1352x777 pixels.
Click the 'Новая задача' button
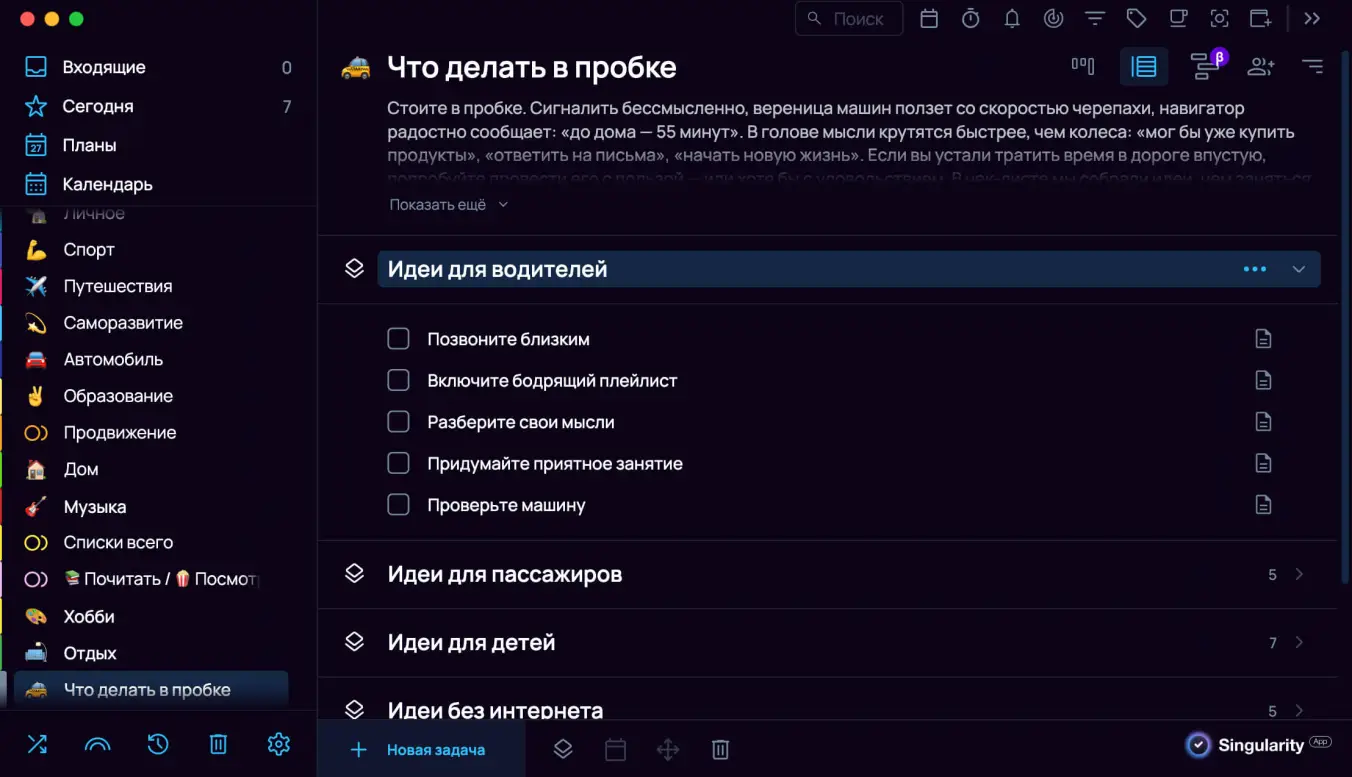420,749
